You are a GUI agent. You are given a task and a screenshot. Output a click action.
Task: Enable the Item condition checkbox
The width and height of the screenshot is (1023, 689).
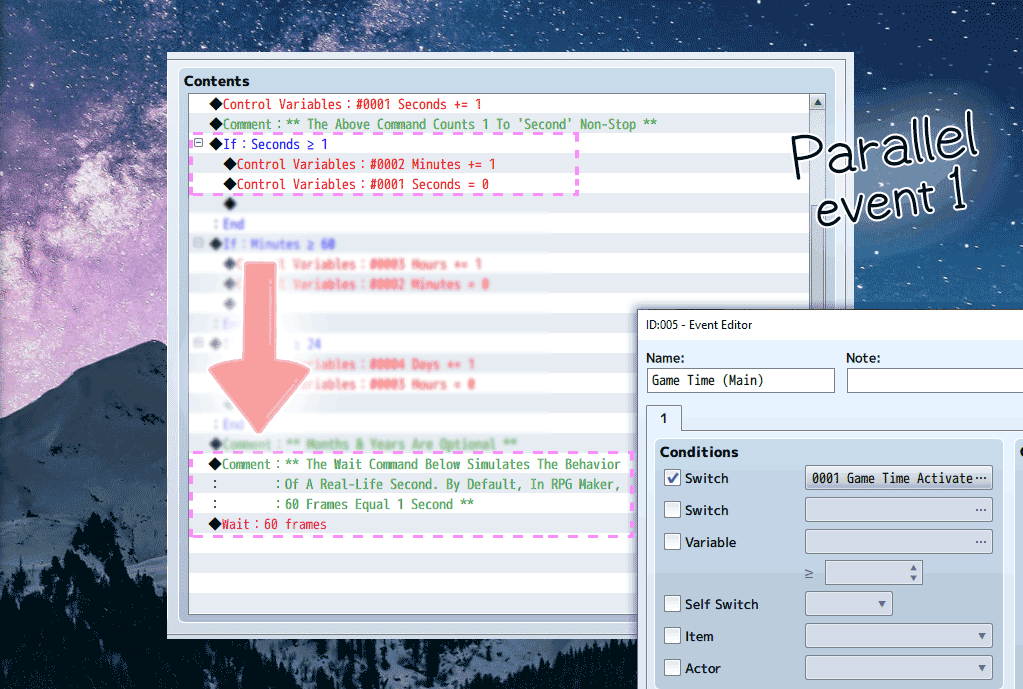tap(673, 635)
